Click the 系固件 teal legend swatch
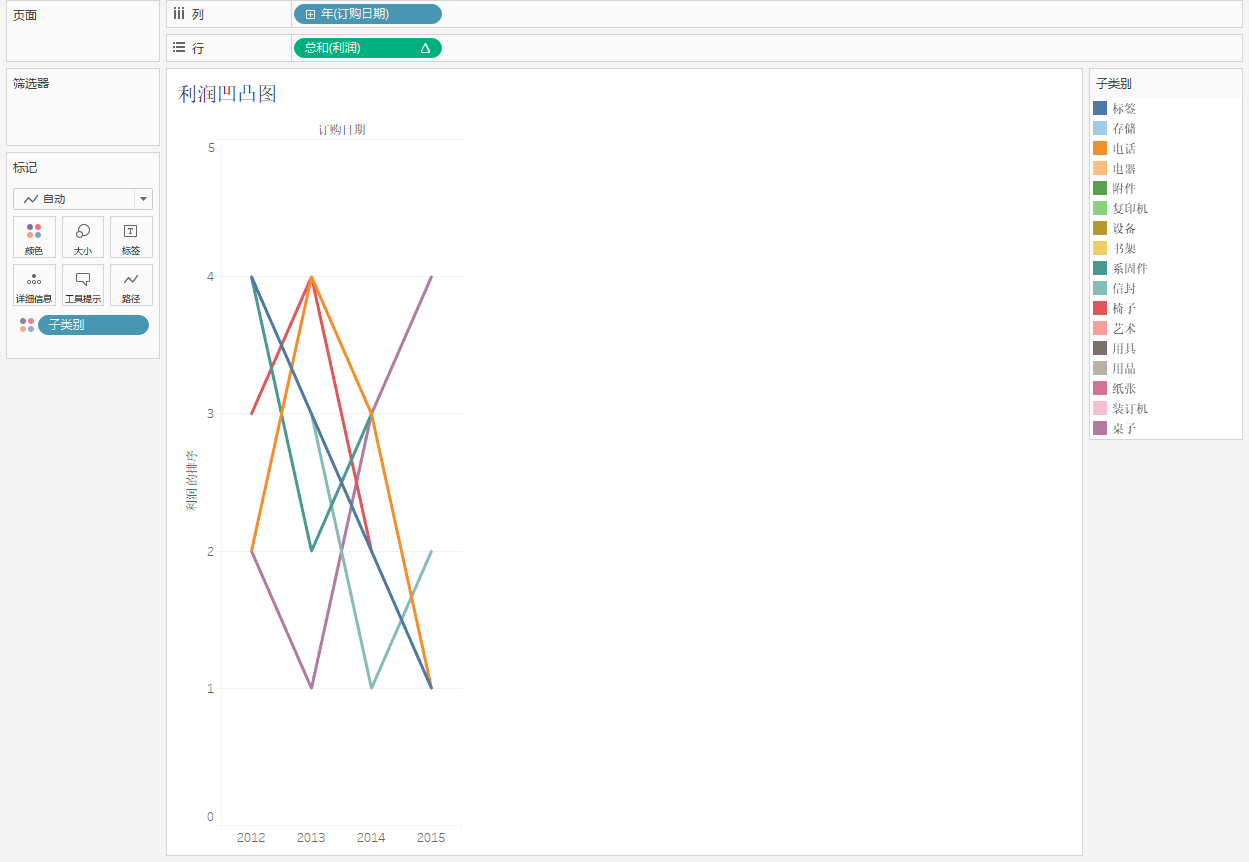The width and height of the screenshot is (1249, 862). pyautogui.click(x=1100, y=268)
